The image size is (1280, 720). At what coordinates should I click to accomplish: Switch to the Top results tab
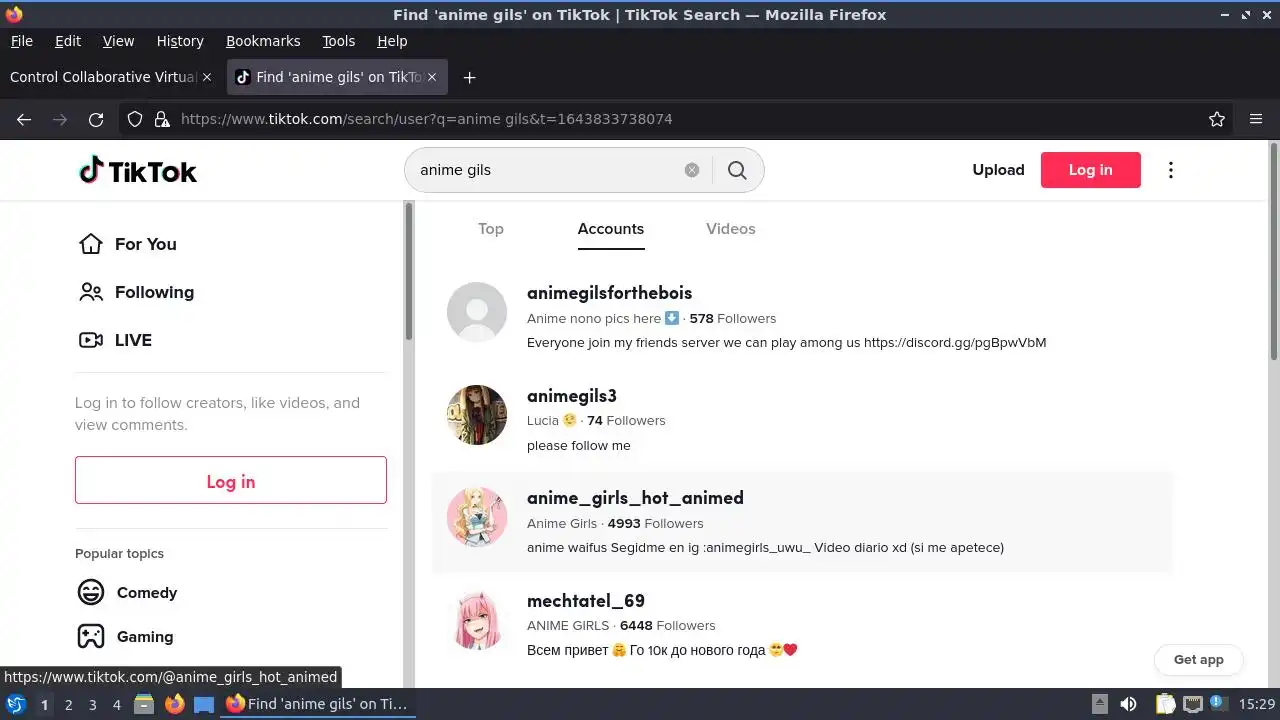coord(491,229)
